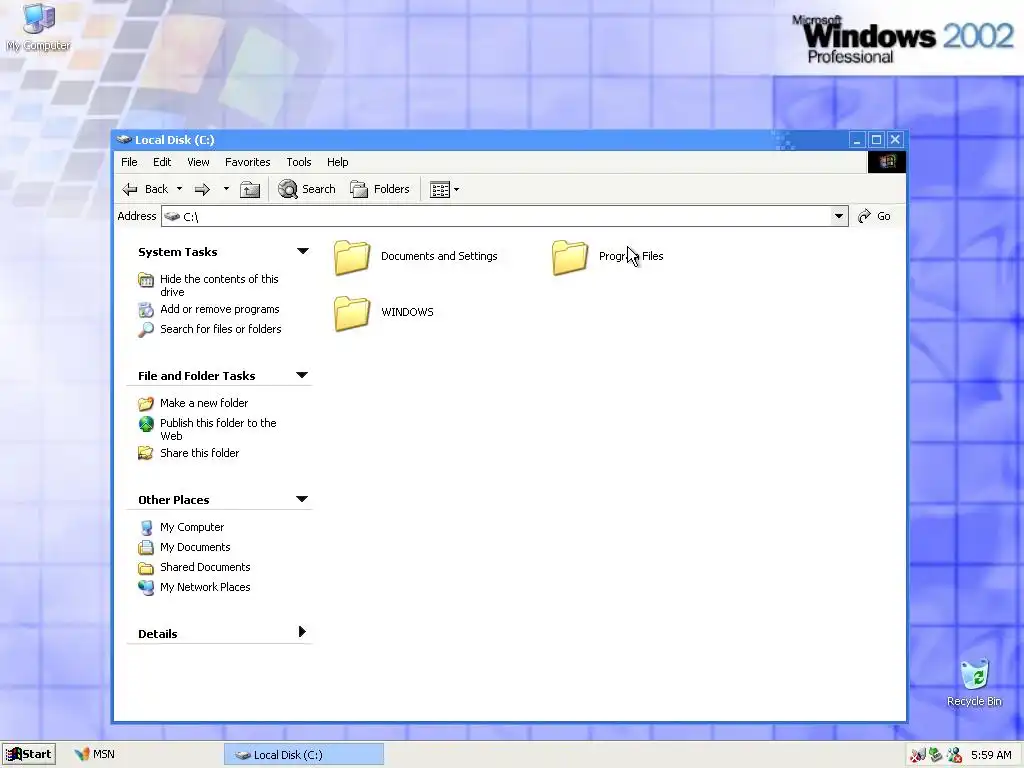This screenshot has height=768, width=1024.
Task: Click the Local Disk (C:) taskbar button
Action: (x=304, y=755)
